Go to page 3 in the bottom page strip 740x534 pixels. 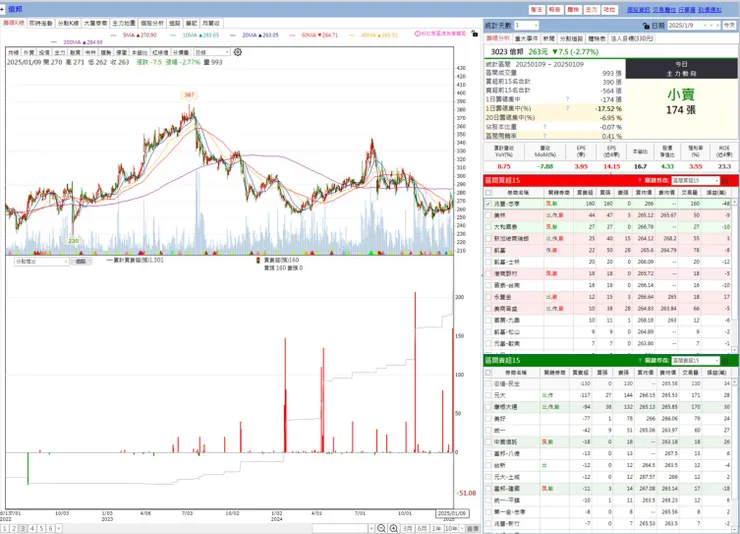click(x=23, y=528)
